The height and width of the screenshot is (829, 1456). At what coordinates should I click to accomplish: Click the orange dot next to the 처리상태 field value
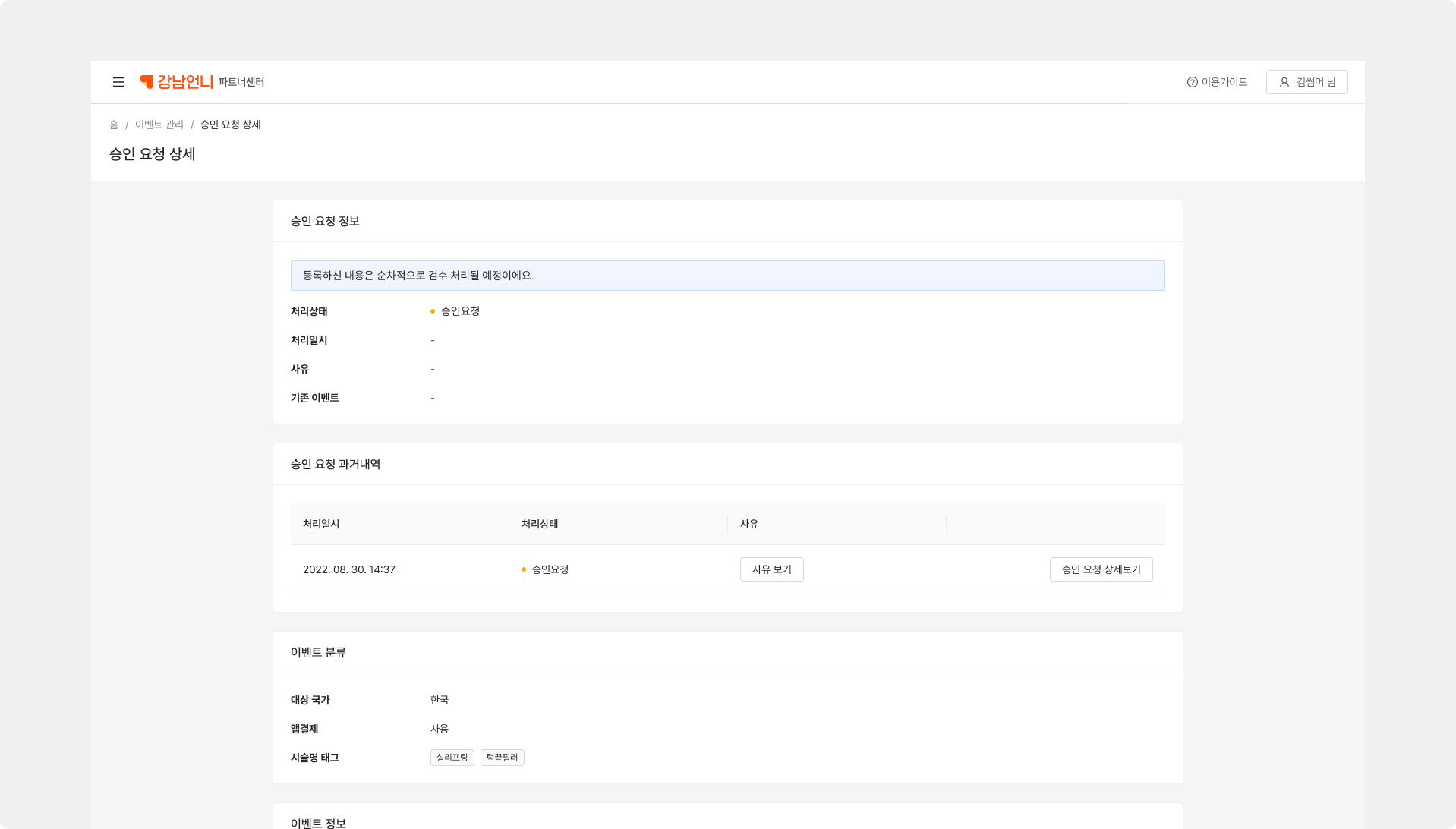click(433, 311)
